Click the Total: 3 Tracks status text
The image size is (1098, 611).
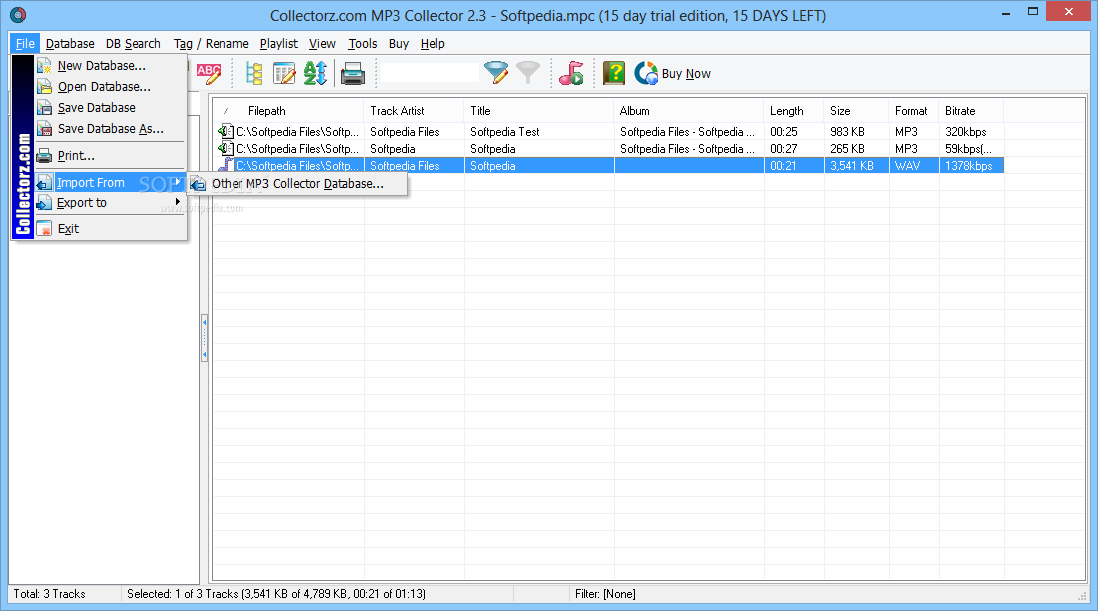(x=50, y=594)
